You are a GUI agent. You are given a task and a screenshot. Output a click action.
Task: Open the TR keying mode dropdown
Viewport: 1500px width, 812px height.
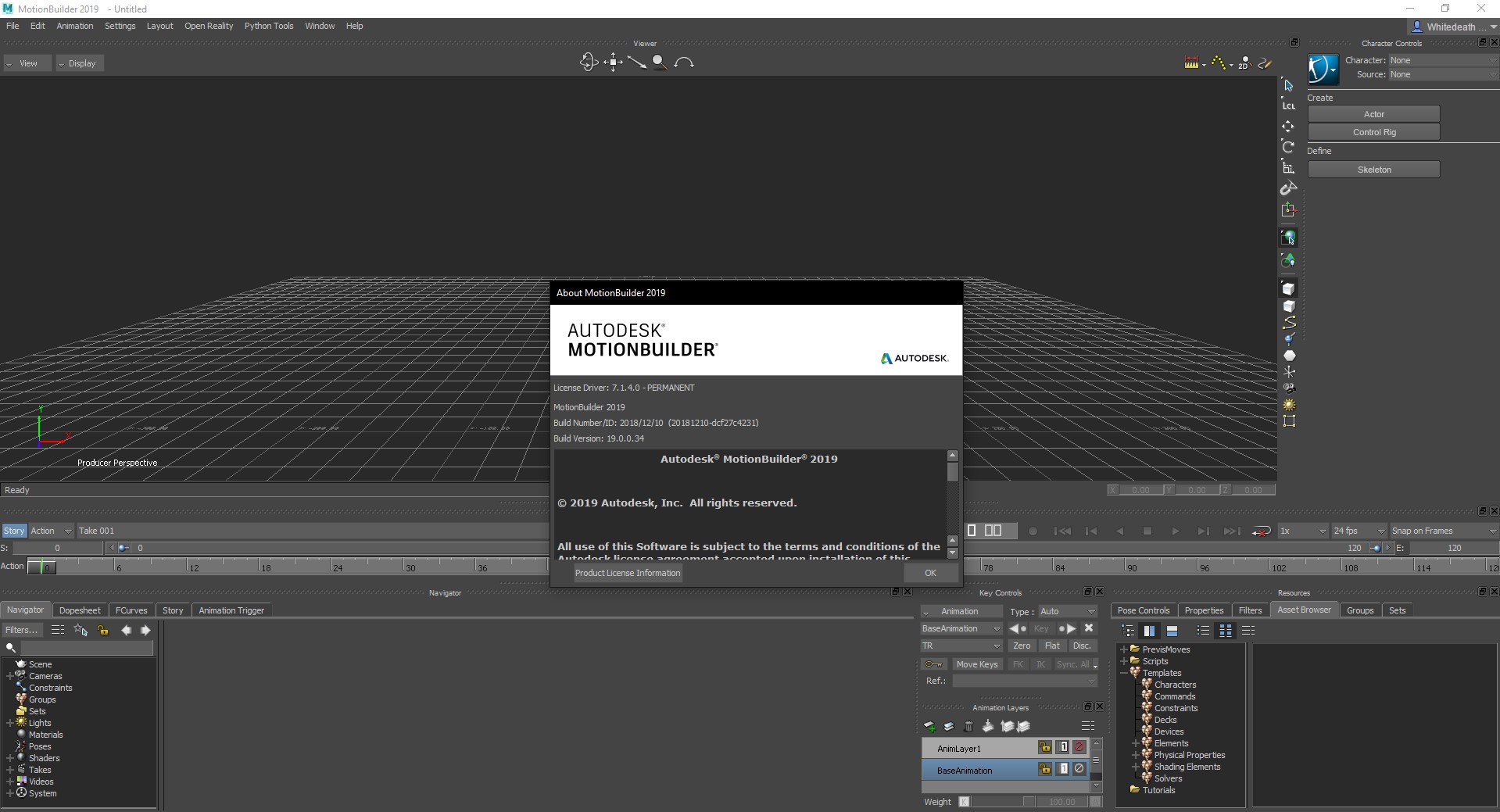[961, 646]
